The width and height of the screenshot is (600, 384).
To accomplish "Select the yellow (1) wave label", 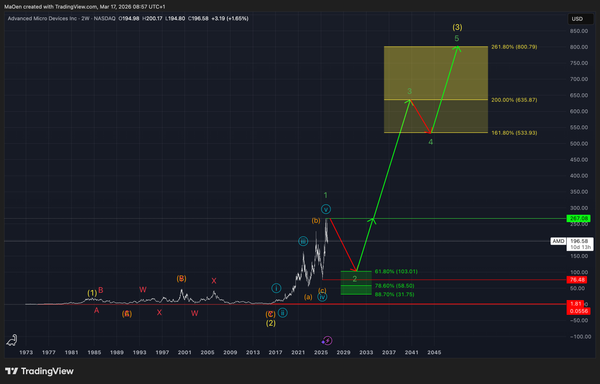I will pyautogui.click(x=92, y=293).
